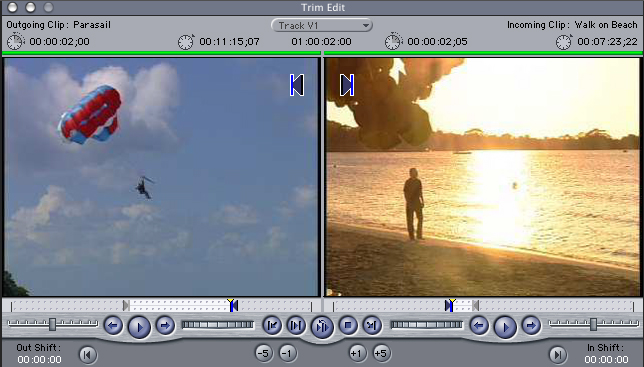Click the outgoing Out point clock icon
The image size is (644, 367).
click(186, 41)
